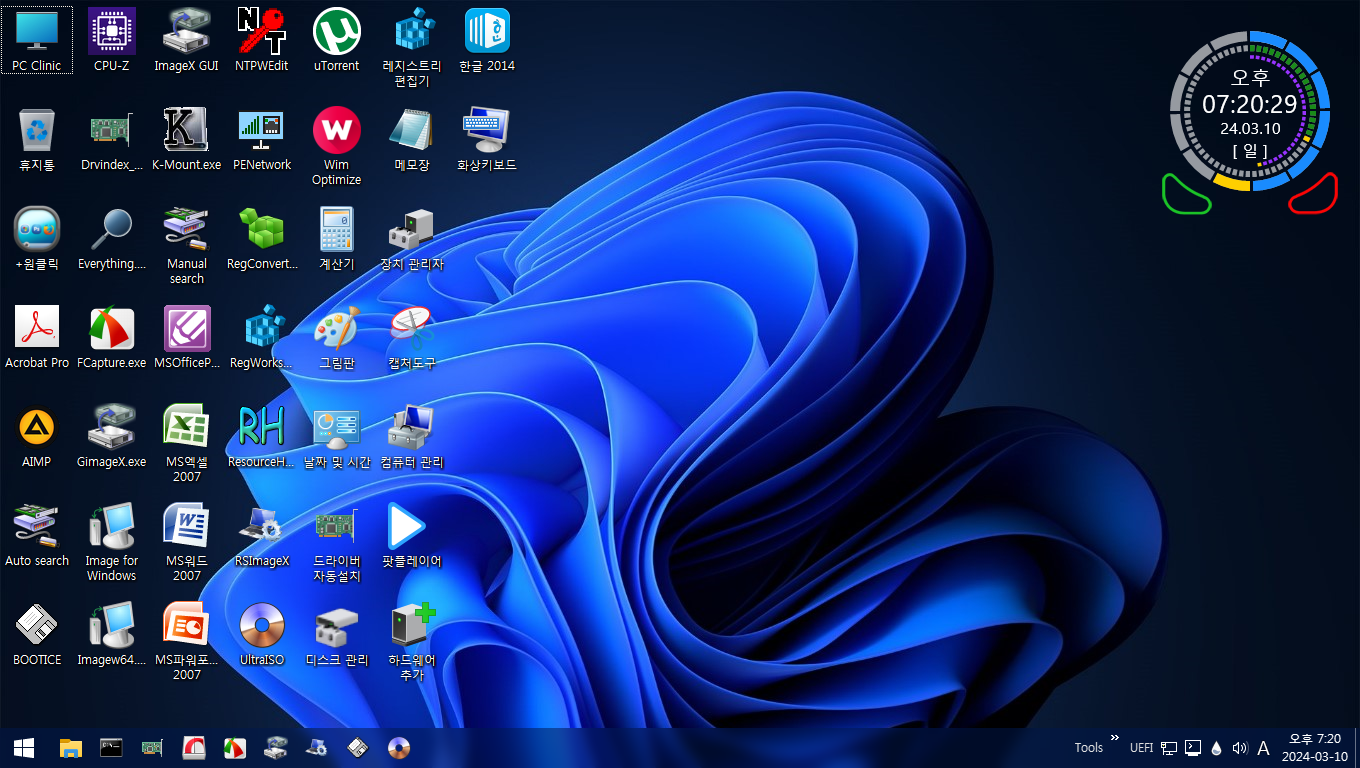Select FCapture.exe desktop shortcut
Viewport: 1360px width, 768px height.
coord(112,338)
